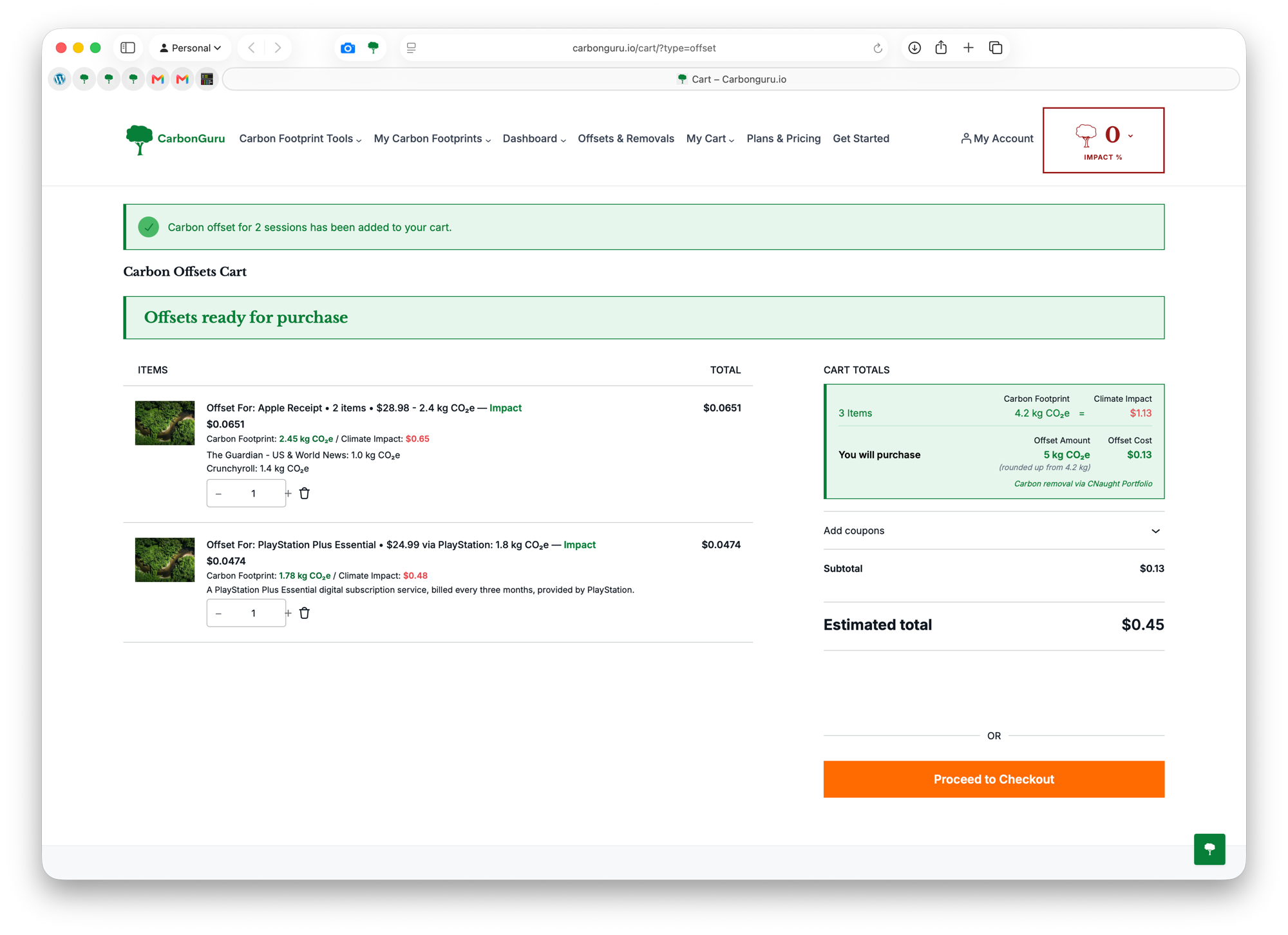Image resolution: width=1288 pixels, height=935 pixels.
Task: Click the green tree extension icon in toolbar
Action: click(x=373, y=48)
